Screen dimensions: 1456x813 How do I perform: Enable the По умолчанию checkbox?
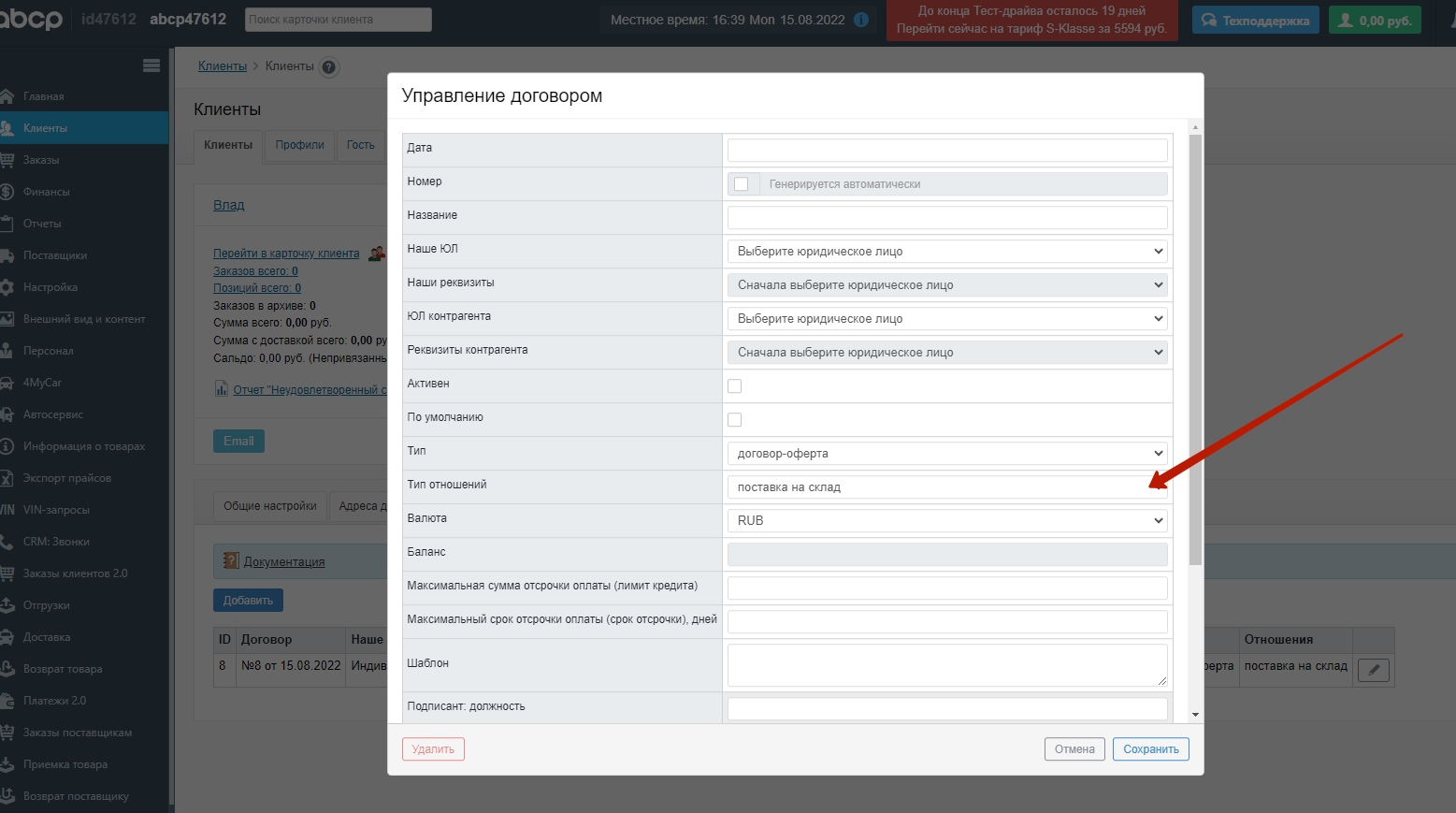(734, 419)
